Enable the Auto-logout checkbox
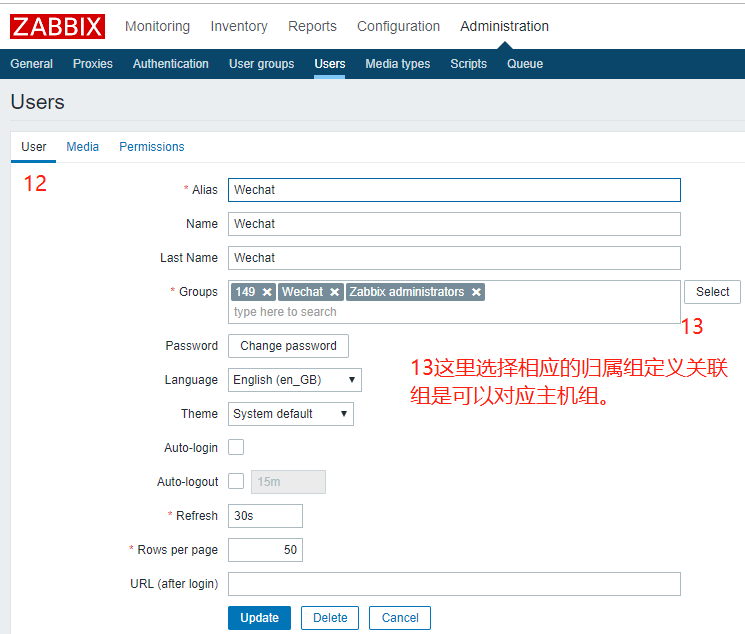Screen dimensions: 745x634 tap(236, 481)
